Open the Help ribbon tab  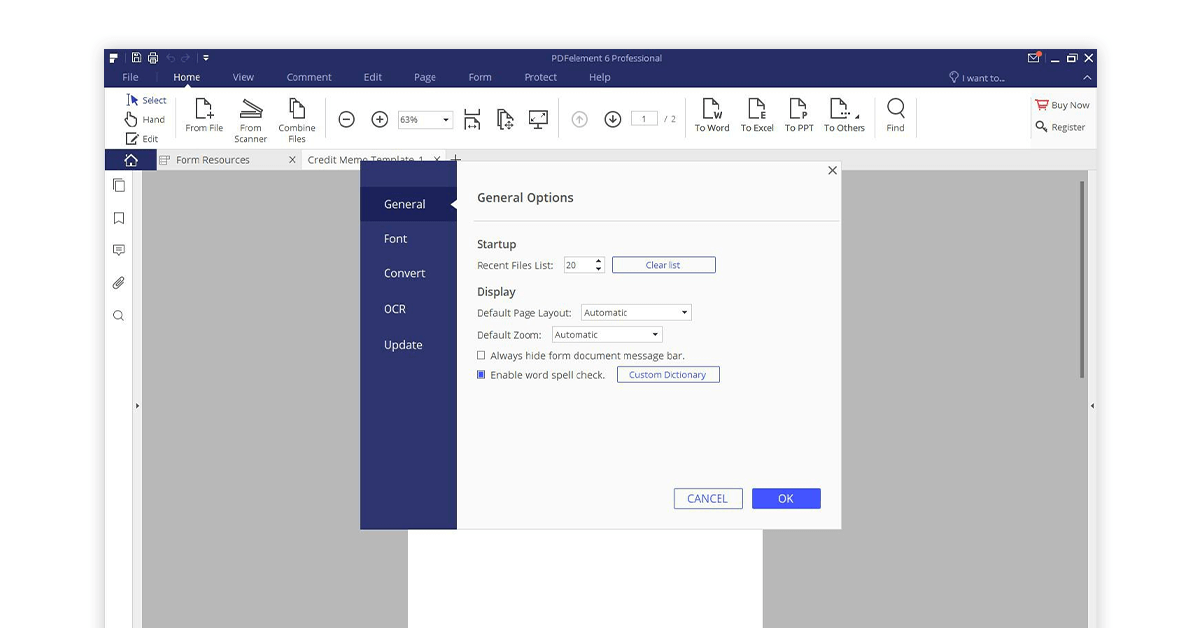coord(600,77)
